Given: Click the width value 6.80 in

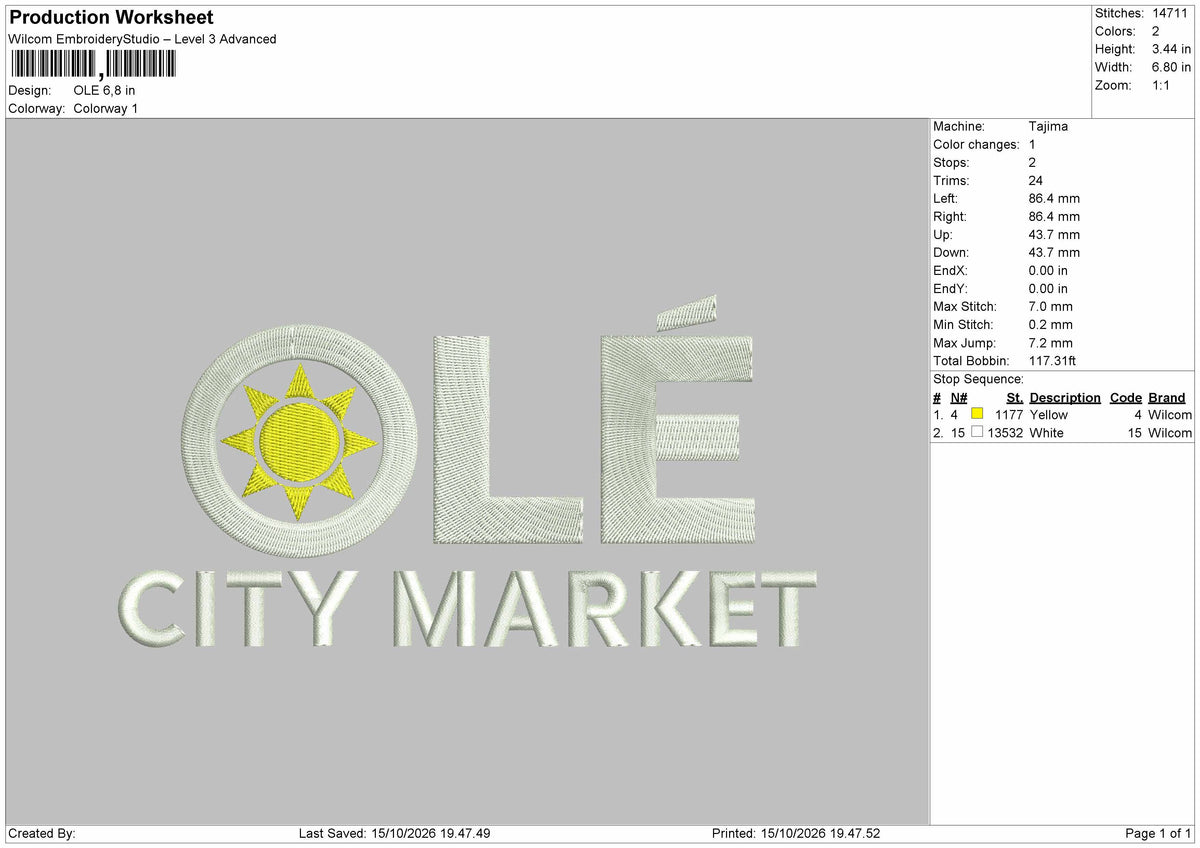Looking at the screenshot, I should click(1171, 67).
